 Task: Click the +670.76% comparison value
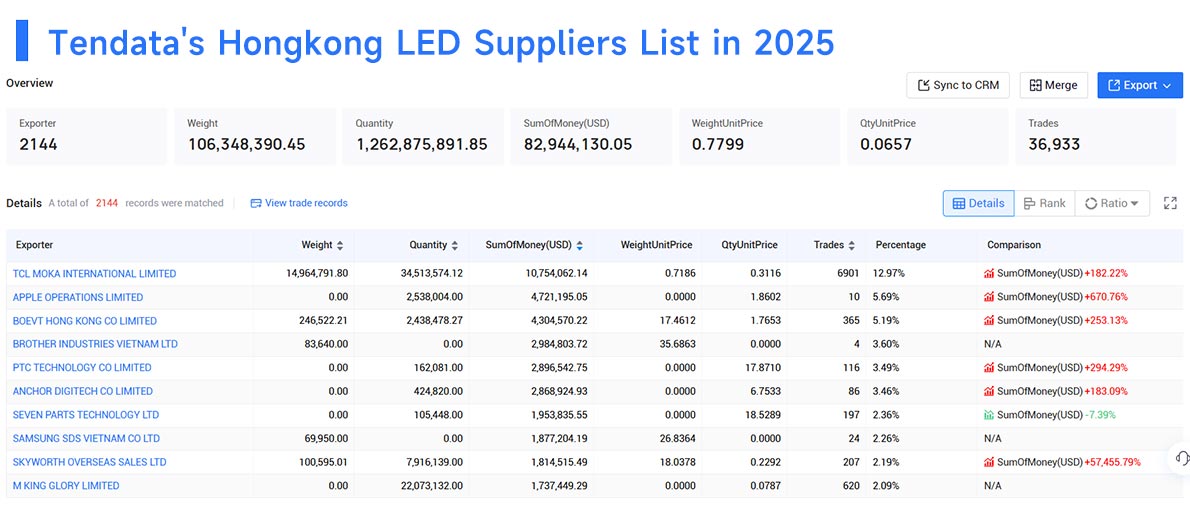tap(1106, 297)
